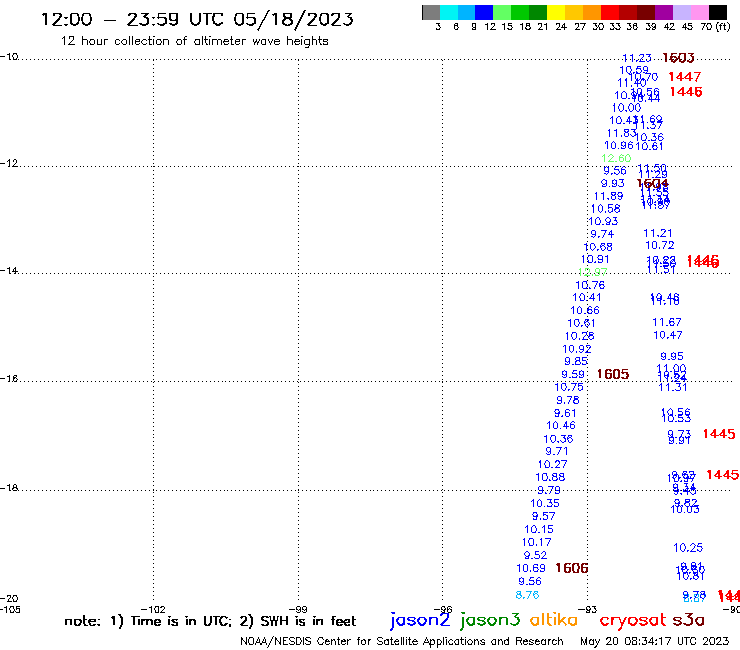740x650 pixels.
Task: Click the longitude axis label -102
Action: tap(153, 610)
